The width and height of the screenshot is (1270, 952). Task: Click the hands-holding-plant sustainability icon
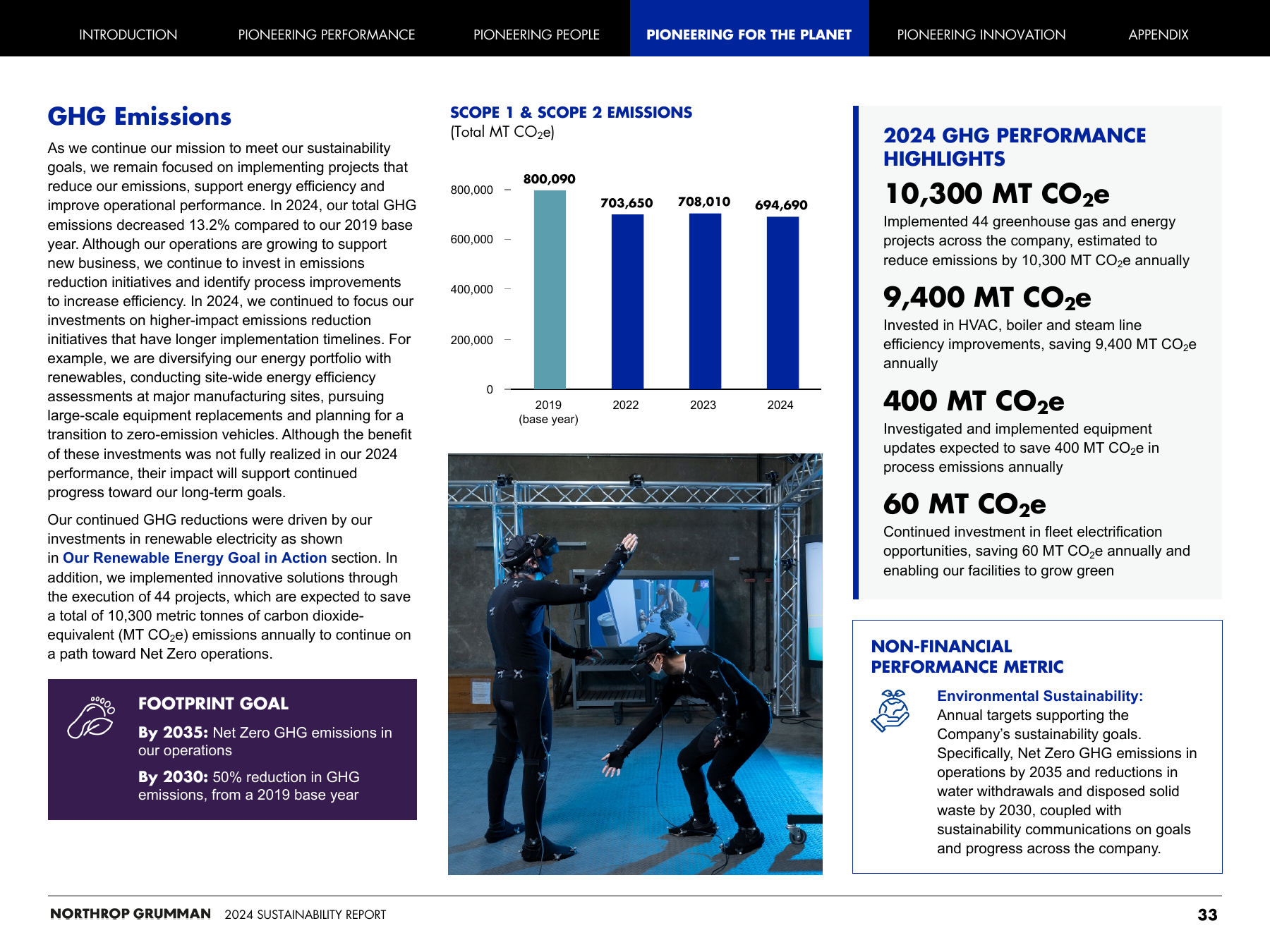click(x=890, y=711)
